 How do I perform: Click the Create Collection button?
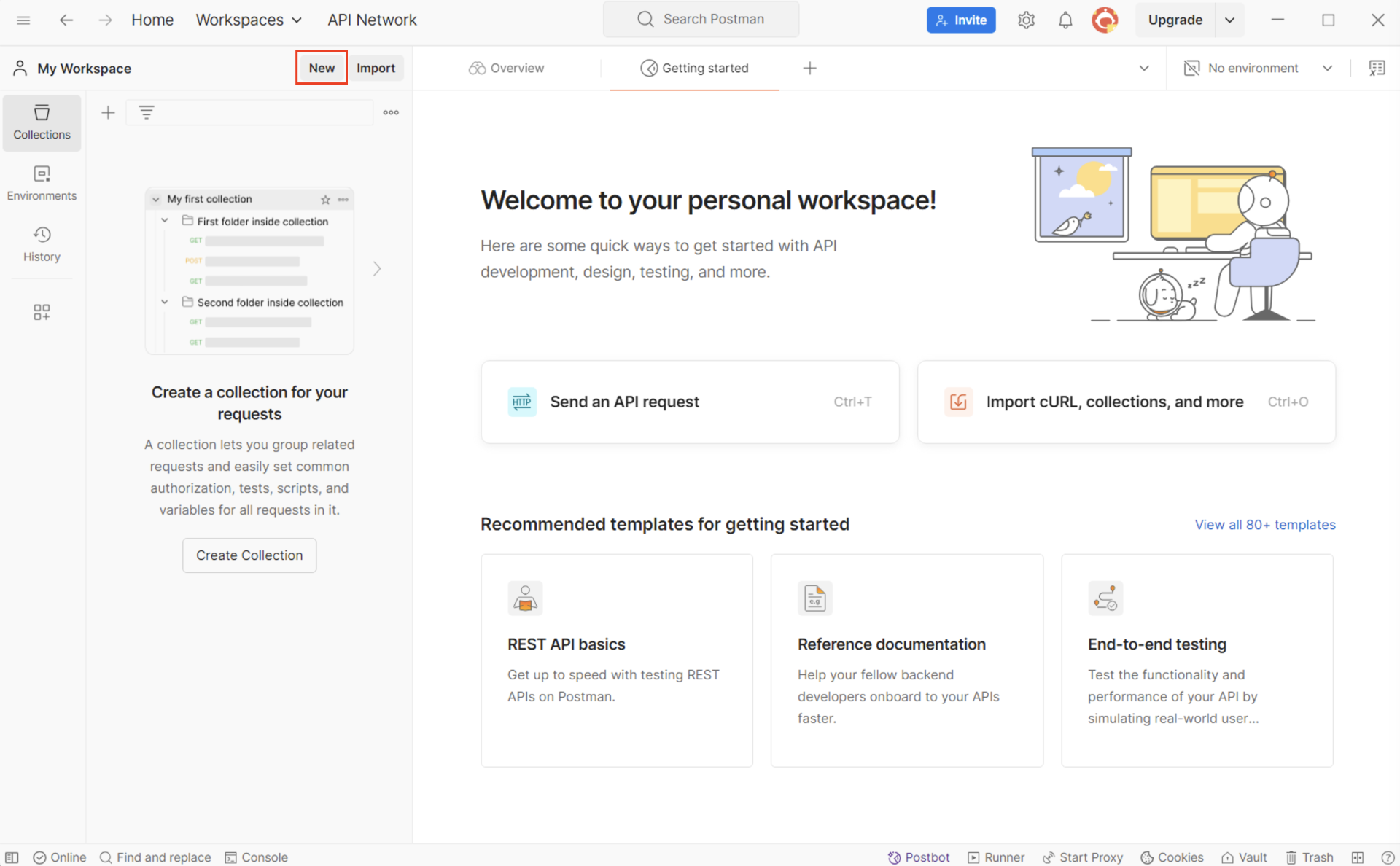click(249, 555)
